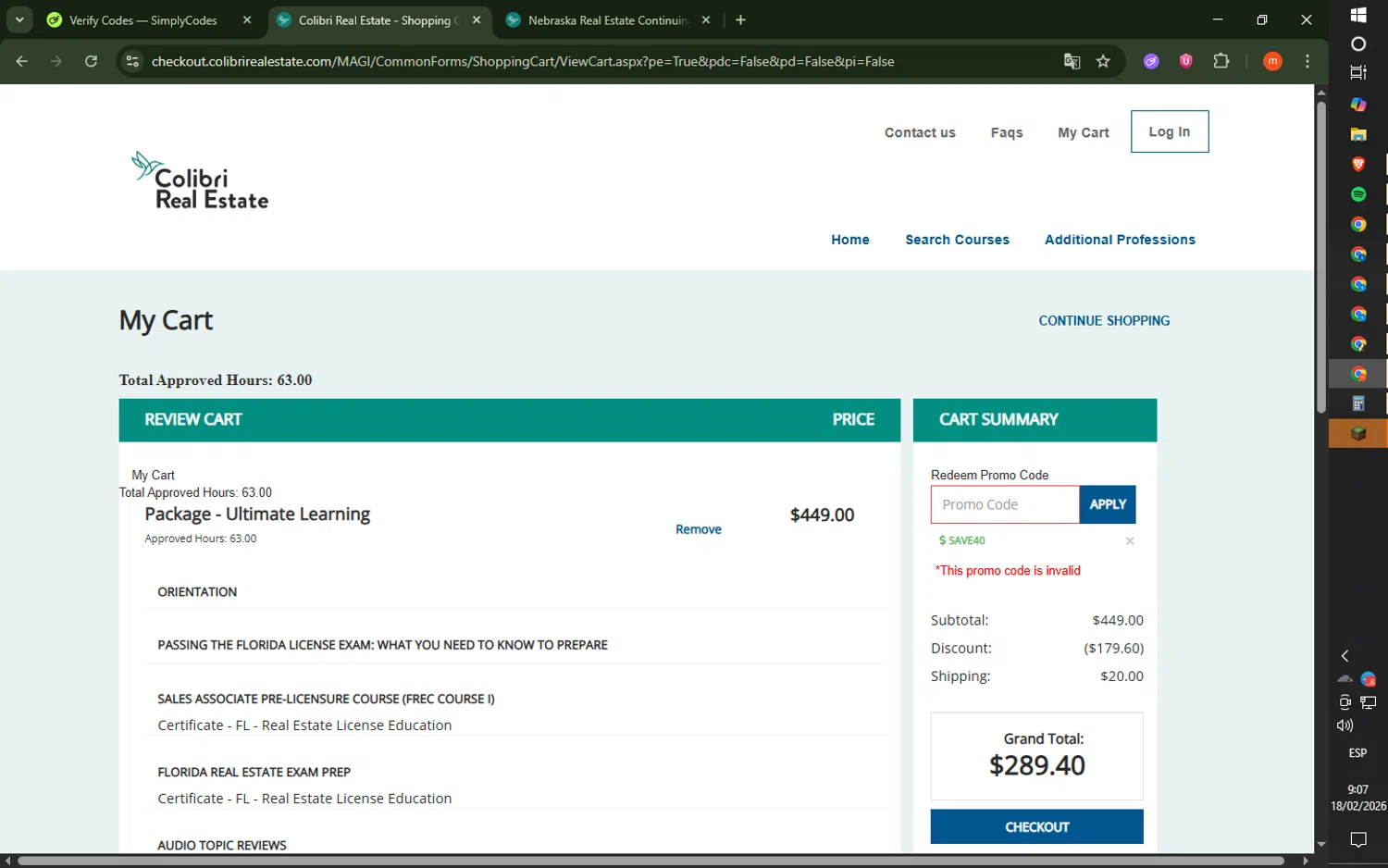Open the Meet Now camera tray icon
The width and height of the screenshot is (1388, 868).
pos(1345,702)
